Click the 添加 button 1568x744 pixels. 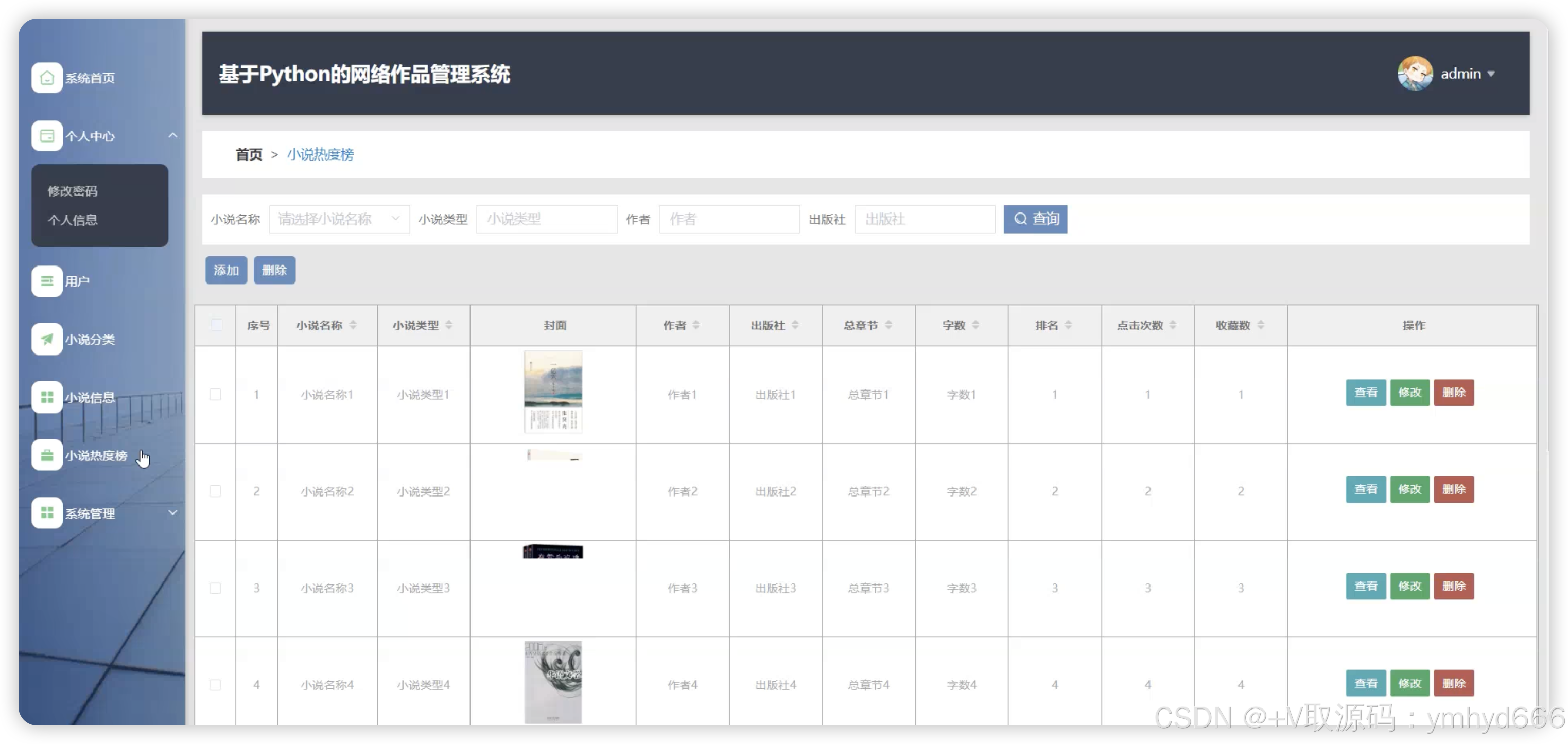click(226, 270)
